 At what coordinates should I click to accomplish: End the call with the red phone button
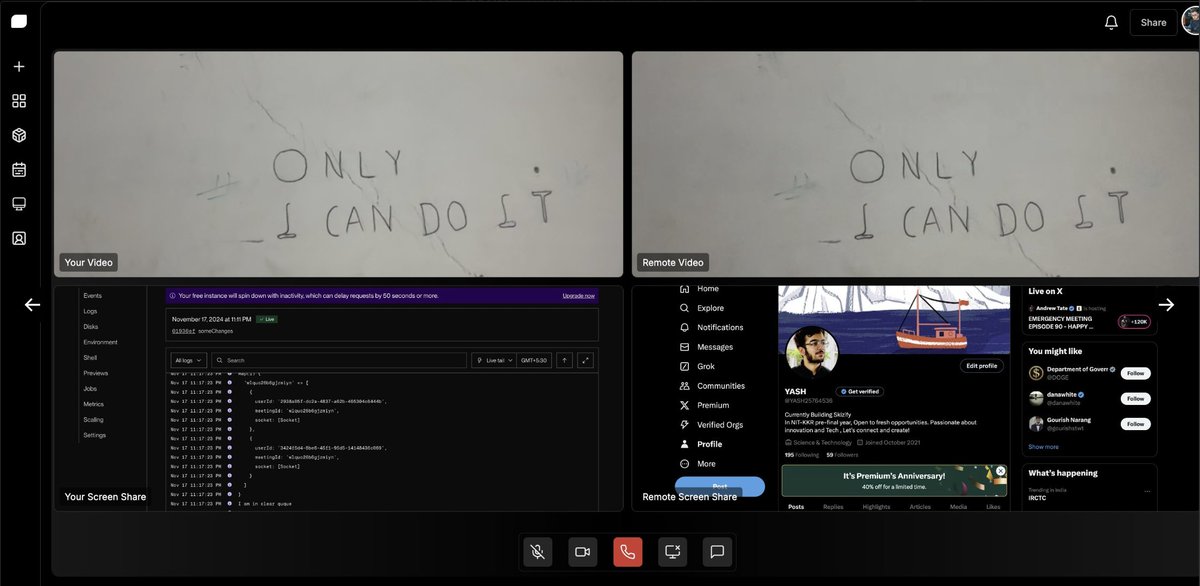click(x=627, y=551)
